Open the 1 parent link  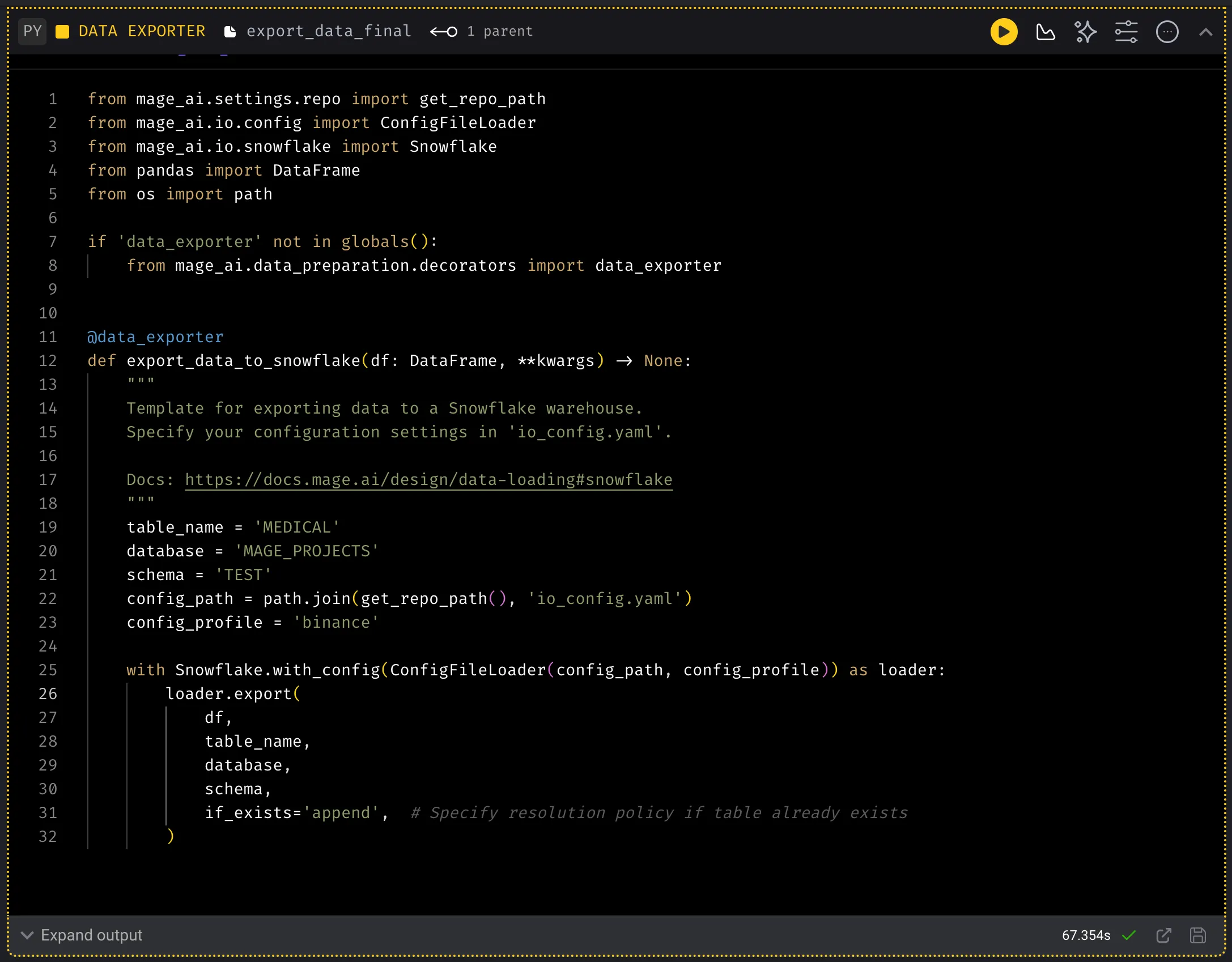click(500, 31)
